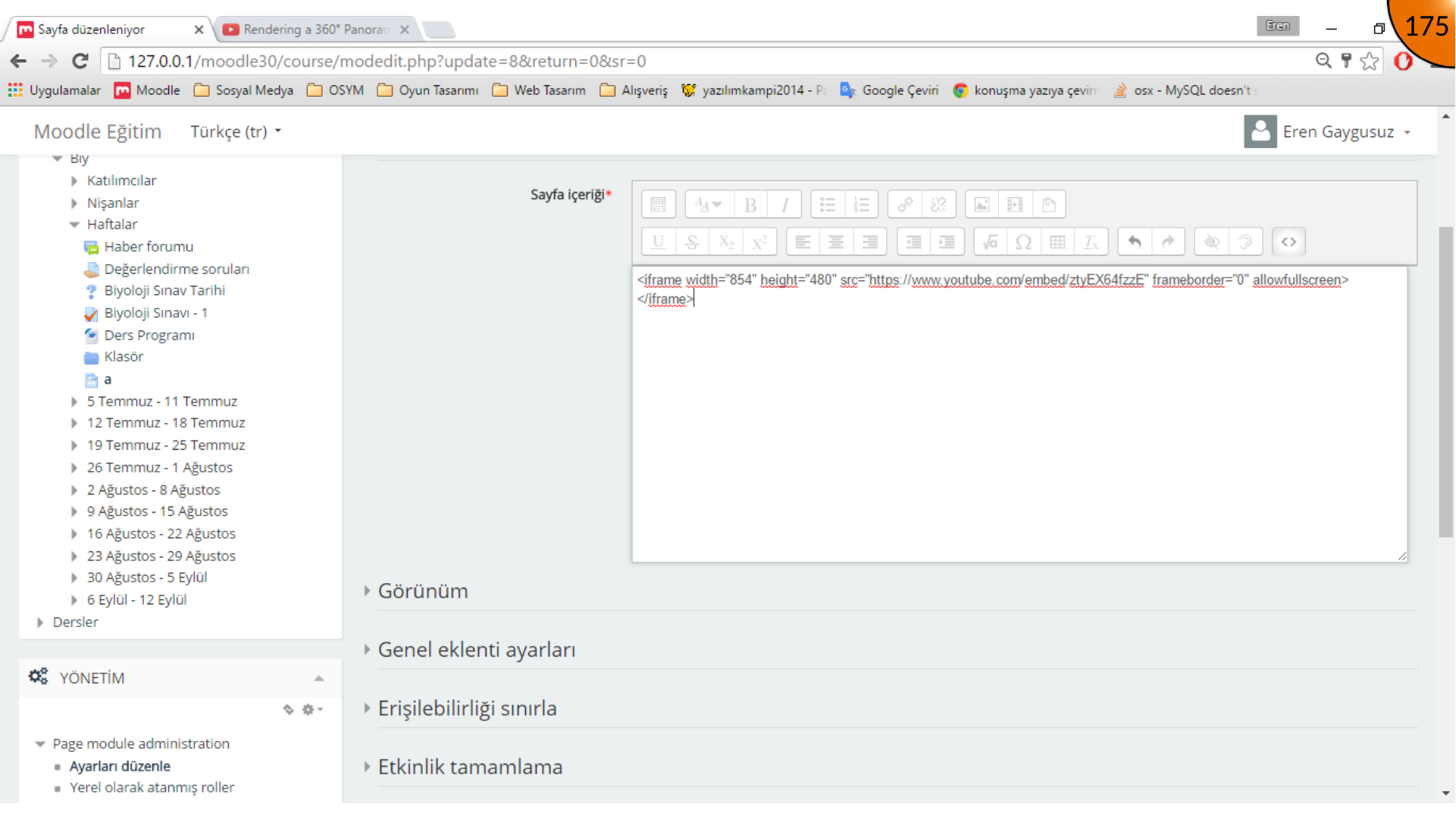Apply italic formatting in editor
This screenshot has width=1456, height=819.
coord(784,205)
